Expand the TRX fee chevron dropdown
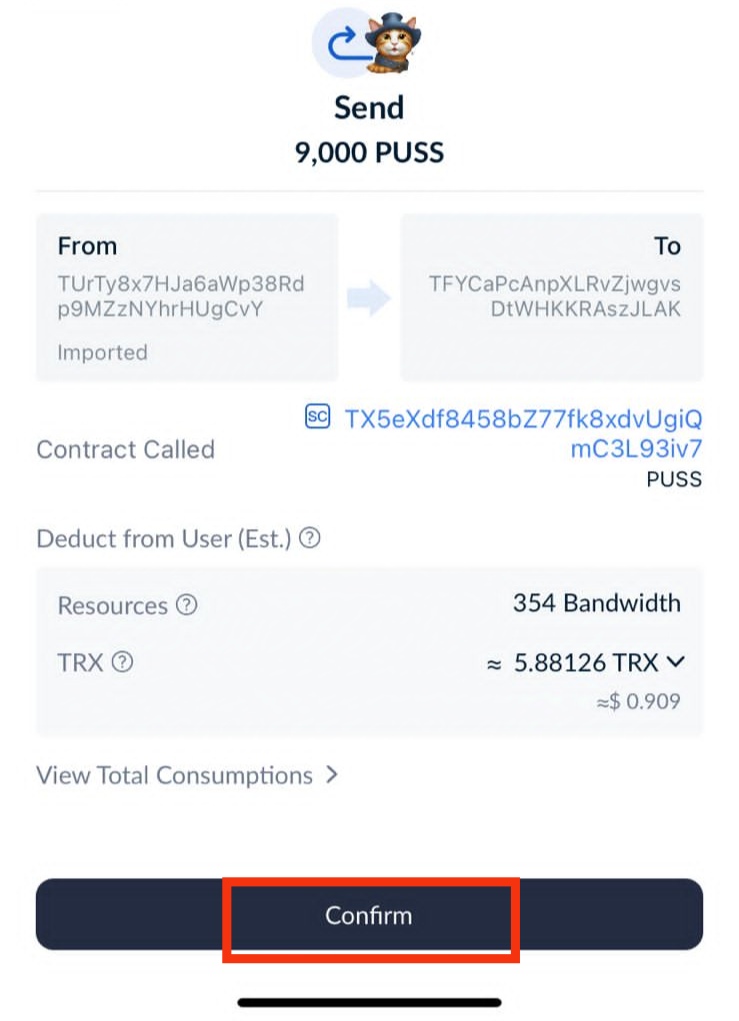 (x=675, y=661)
